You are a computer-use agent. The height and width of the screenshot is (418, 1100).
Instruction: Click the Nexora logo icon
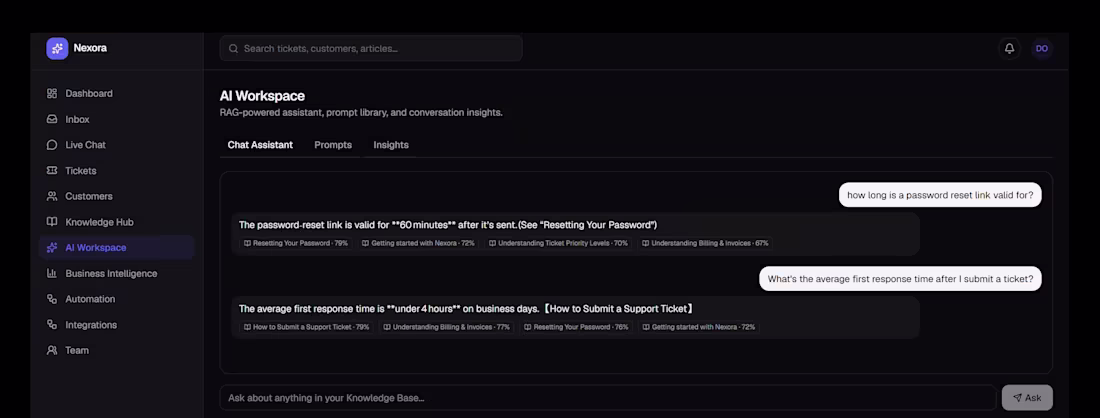coord(58,48)
